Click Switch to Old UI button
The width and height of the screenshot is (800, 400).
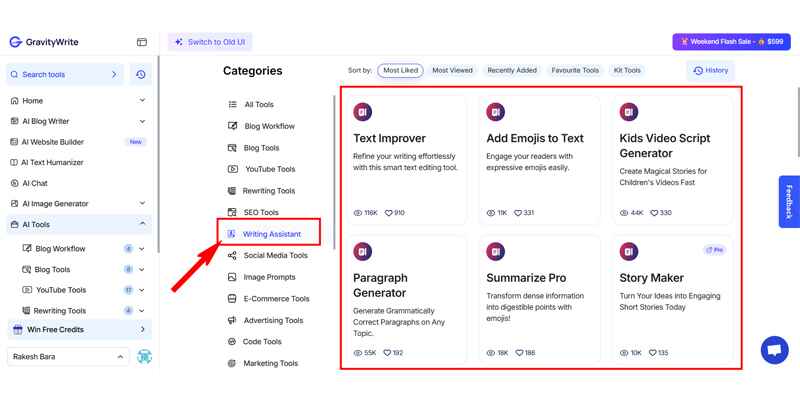click(x=210, y=42)
